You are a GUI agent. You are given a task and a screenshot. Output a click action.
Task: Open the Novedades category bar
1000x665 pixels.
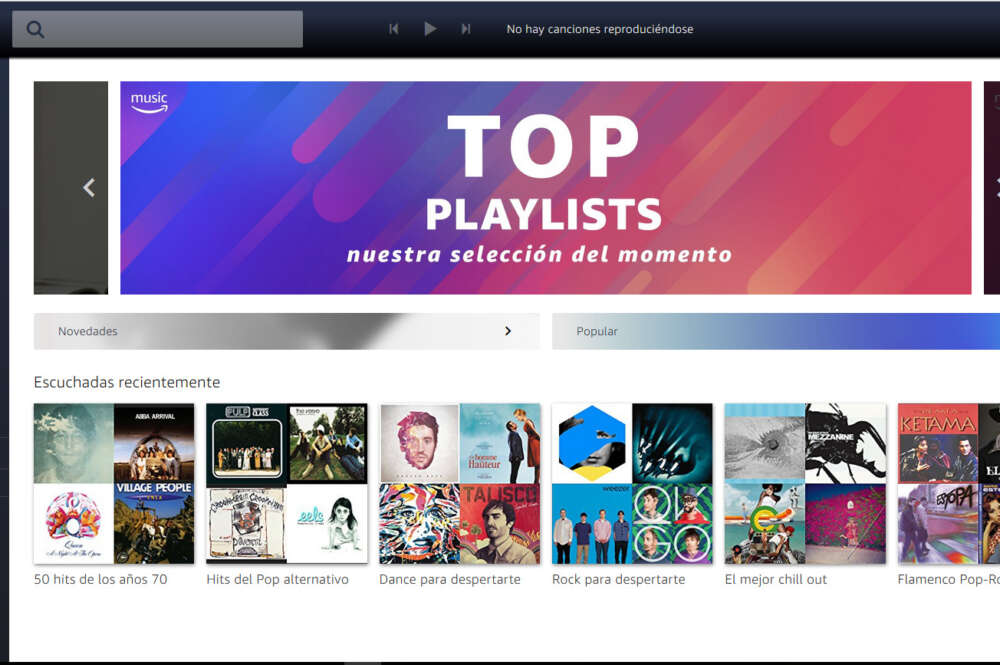point(286,331)
